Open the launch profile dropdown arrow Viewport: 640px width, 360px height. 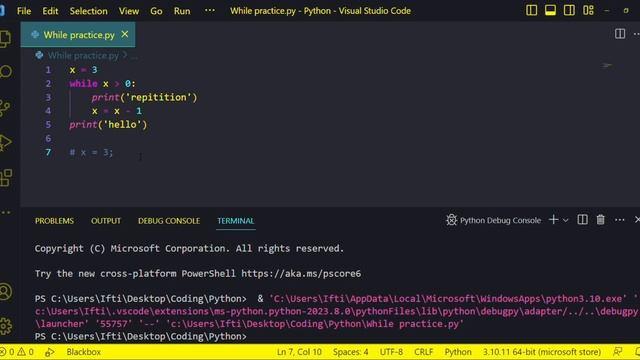click(566, 220)
